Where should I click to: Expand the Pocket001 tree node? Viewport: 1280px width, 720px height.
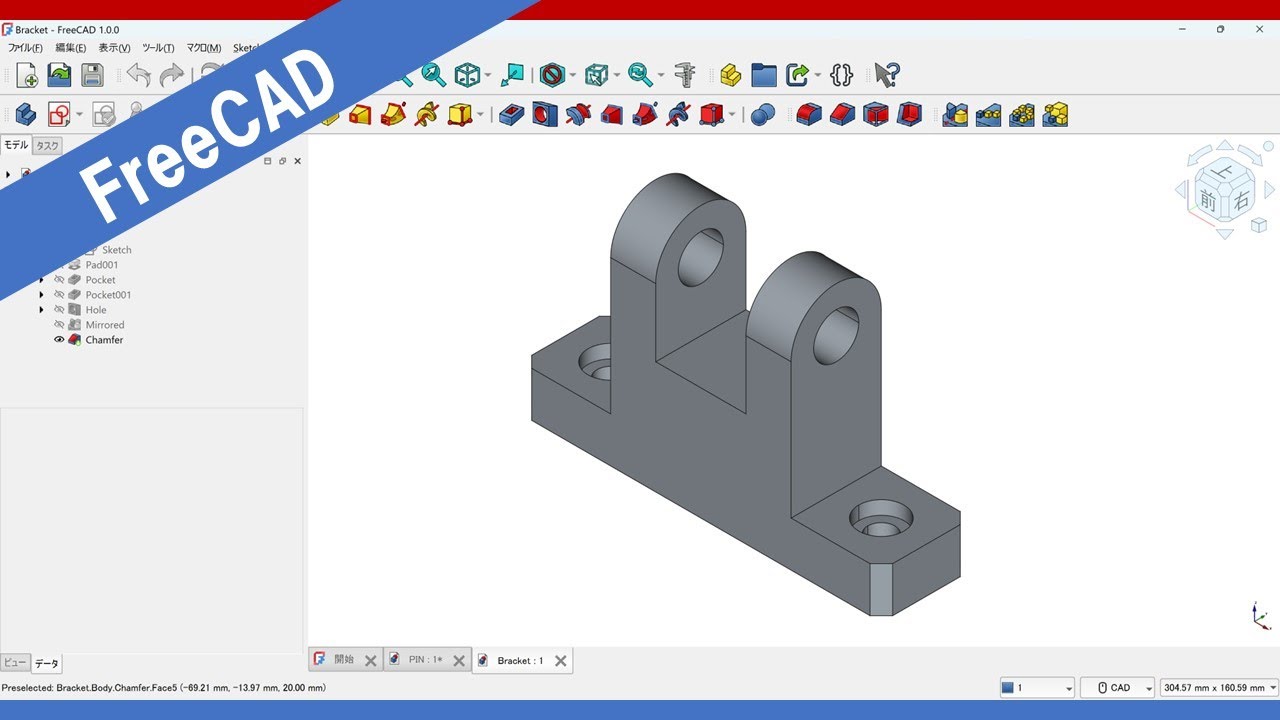point(41,295)
